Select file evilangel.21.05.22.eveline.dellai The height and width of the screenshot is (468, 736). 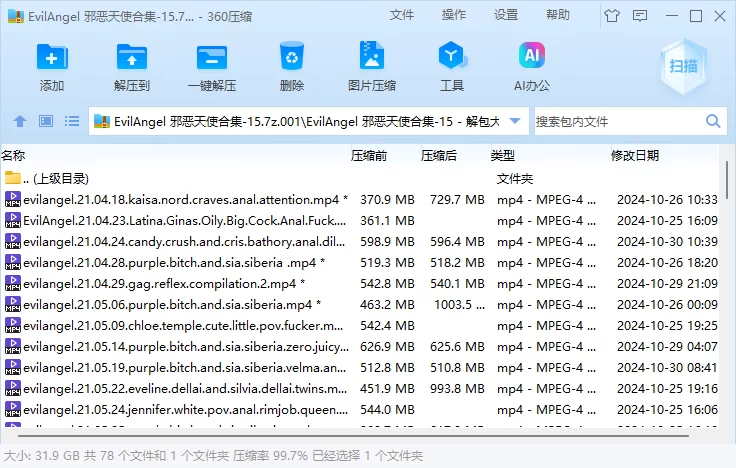[360, 389]
